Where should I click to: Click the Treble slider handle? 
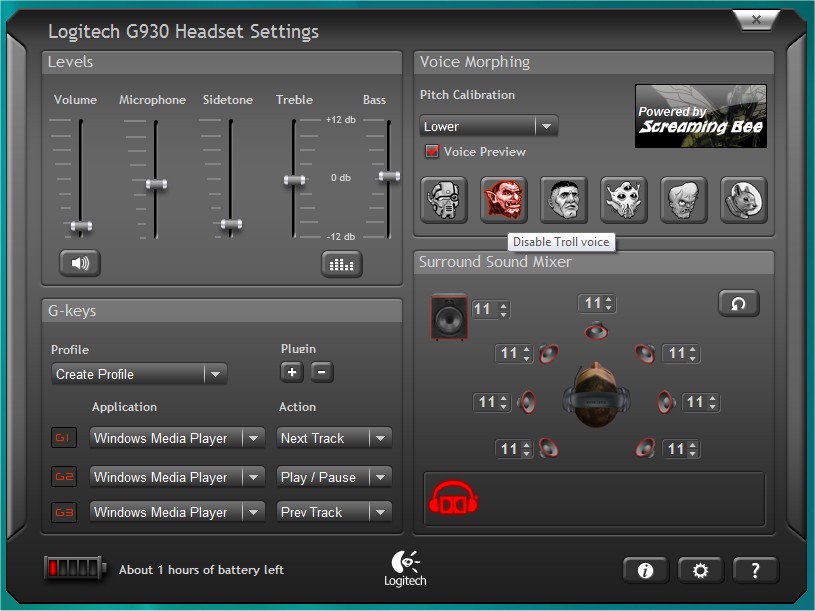294,180
